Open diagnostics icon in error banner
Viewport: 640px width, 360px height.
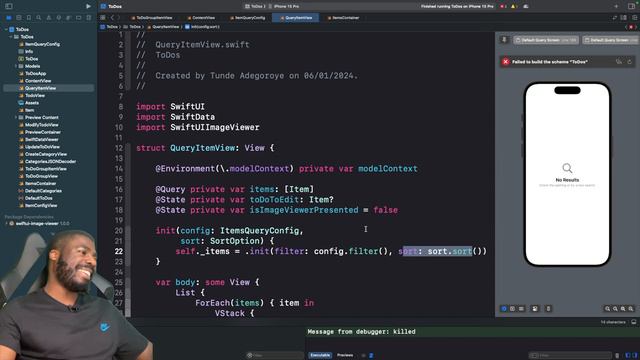tap(619, 62)
